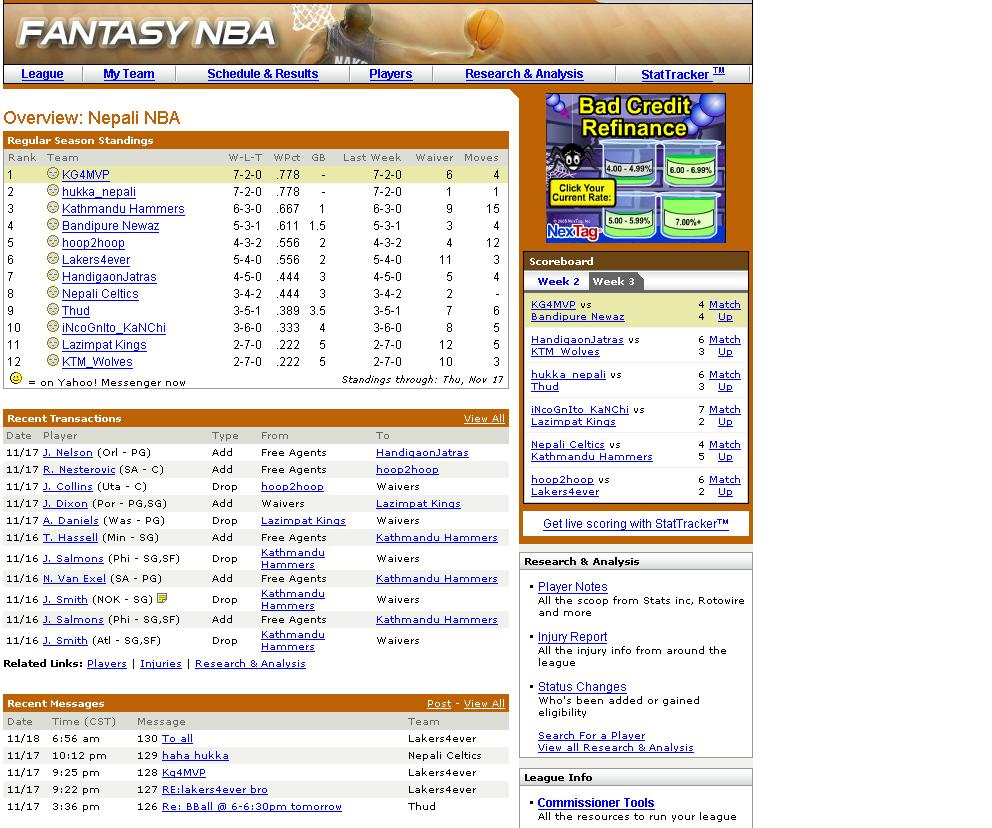Click Messenger icon next to KTM_Wolves in standings
Viewport: 992px width, 828px height.
tap(53, 361)
